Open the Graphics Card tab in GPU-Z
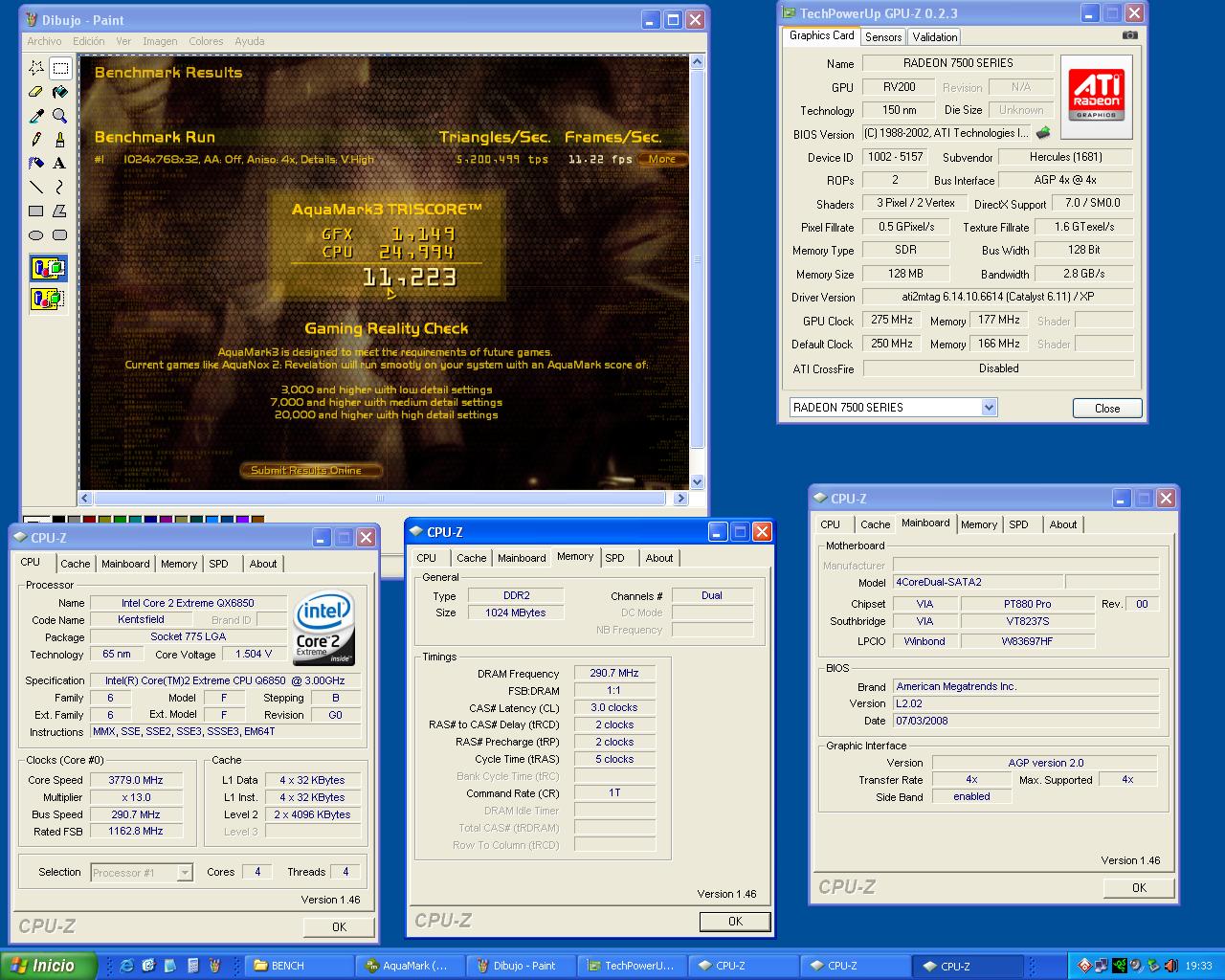The height and width of the screenshot is (980, 1225). pyautogui.click(x=821, y=35)
